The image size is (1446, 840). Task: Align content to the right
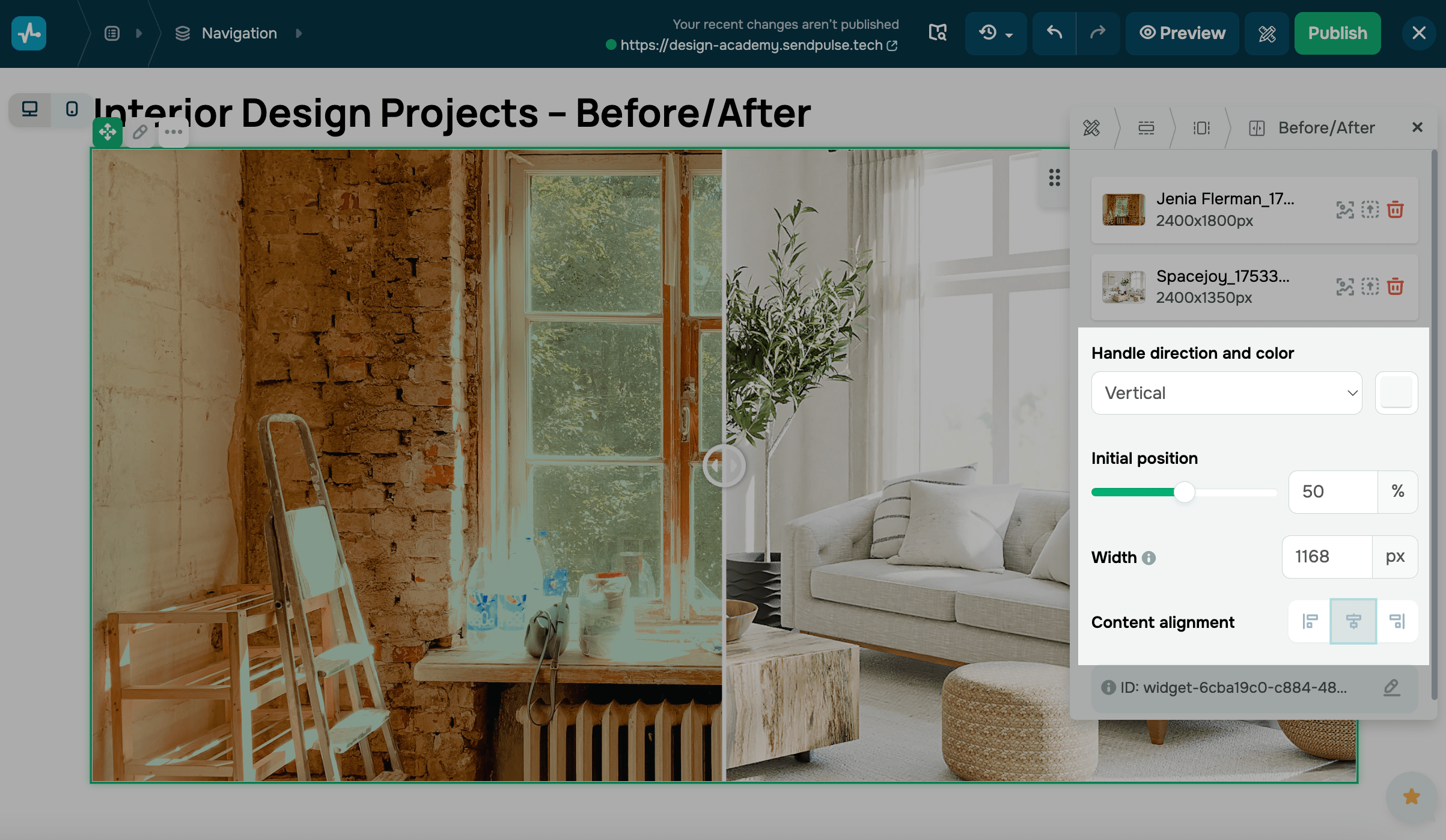[1397, 621]
